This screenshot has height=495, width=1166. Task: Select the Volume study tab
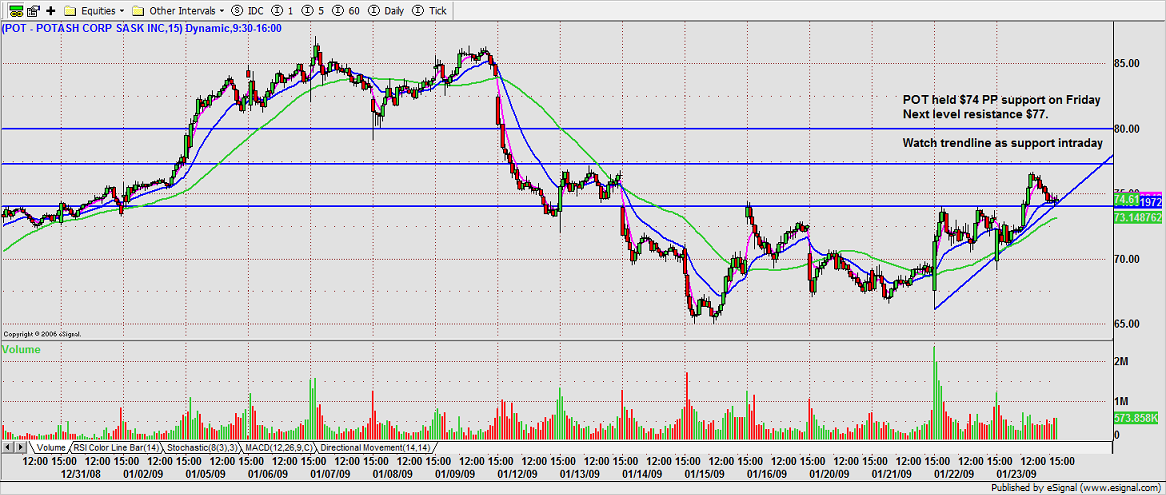51,447
